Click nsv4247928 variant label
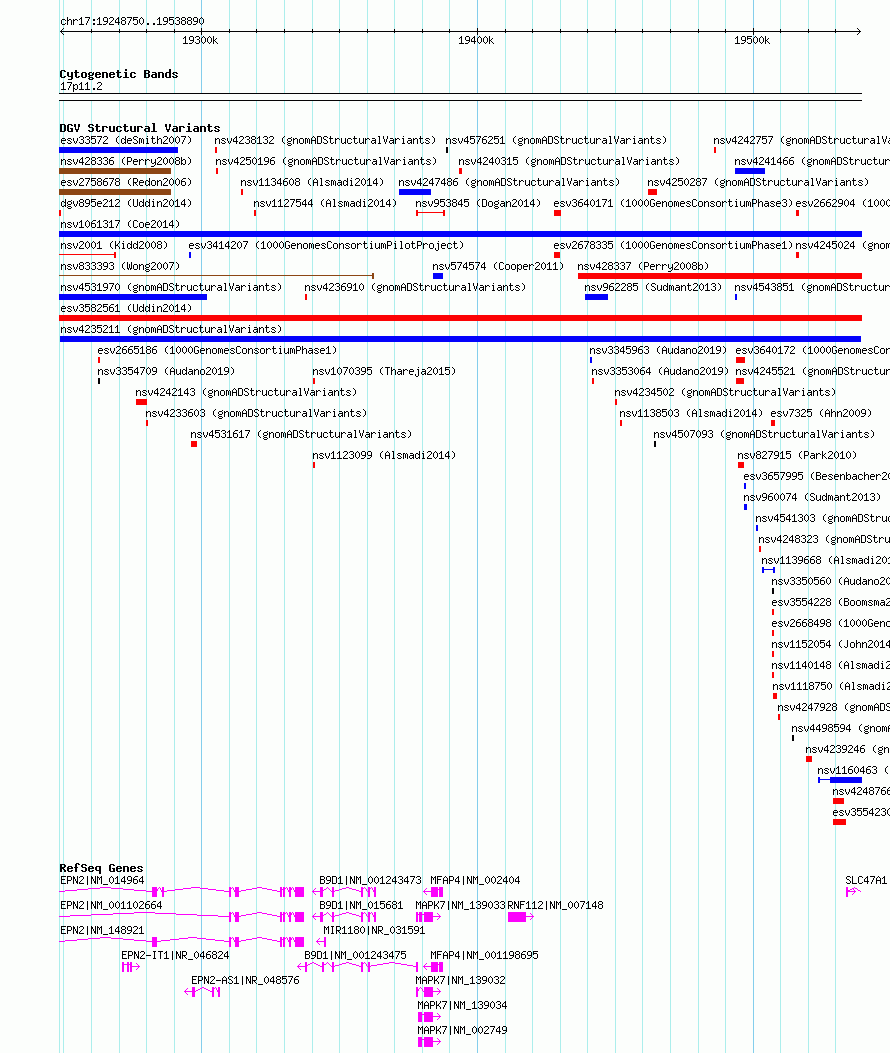890x1053 pixels. point(834,707)
